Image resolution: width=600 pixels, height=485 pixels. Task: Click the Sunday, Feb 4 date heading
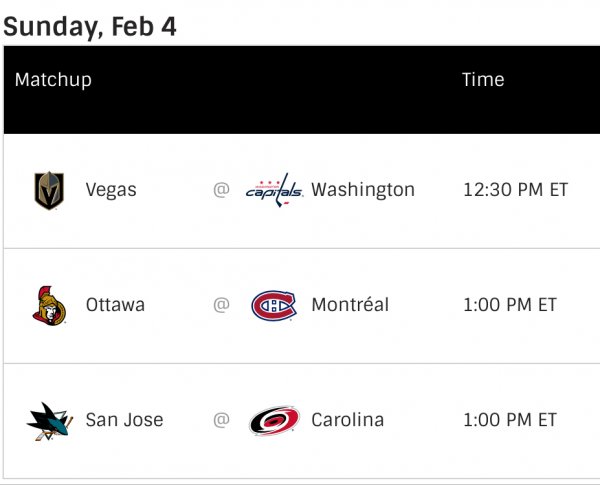90,26
